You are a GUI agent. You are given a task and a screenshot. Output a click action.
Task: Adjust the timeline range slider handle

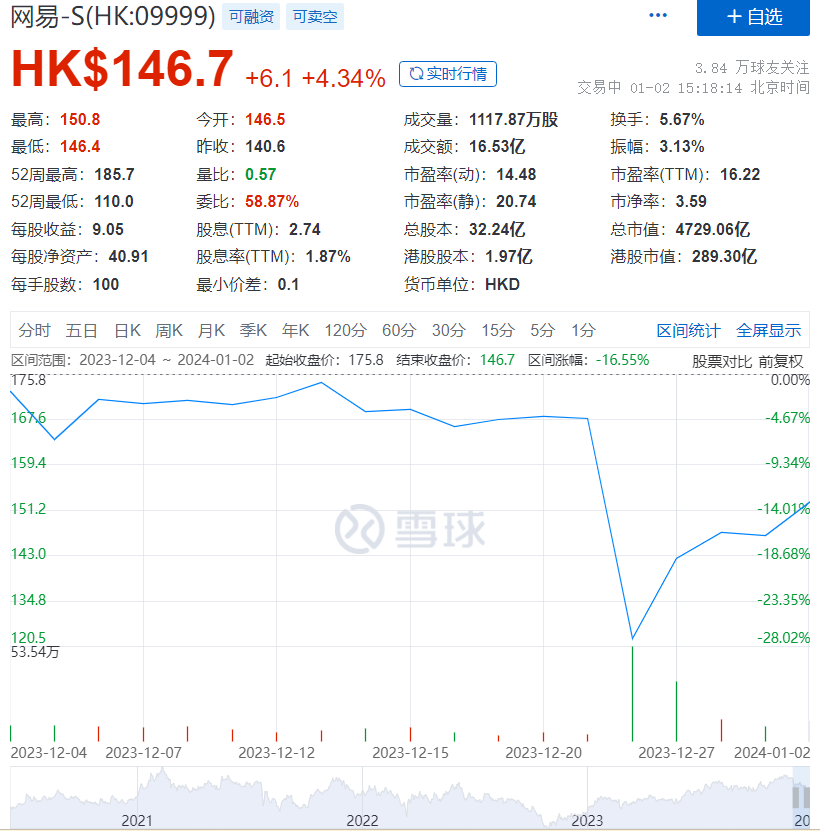point(801,797)
